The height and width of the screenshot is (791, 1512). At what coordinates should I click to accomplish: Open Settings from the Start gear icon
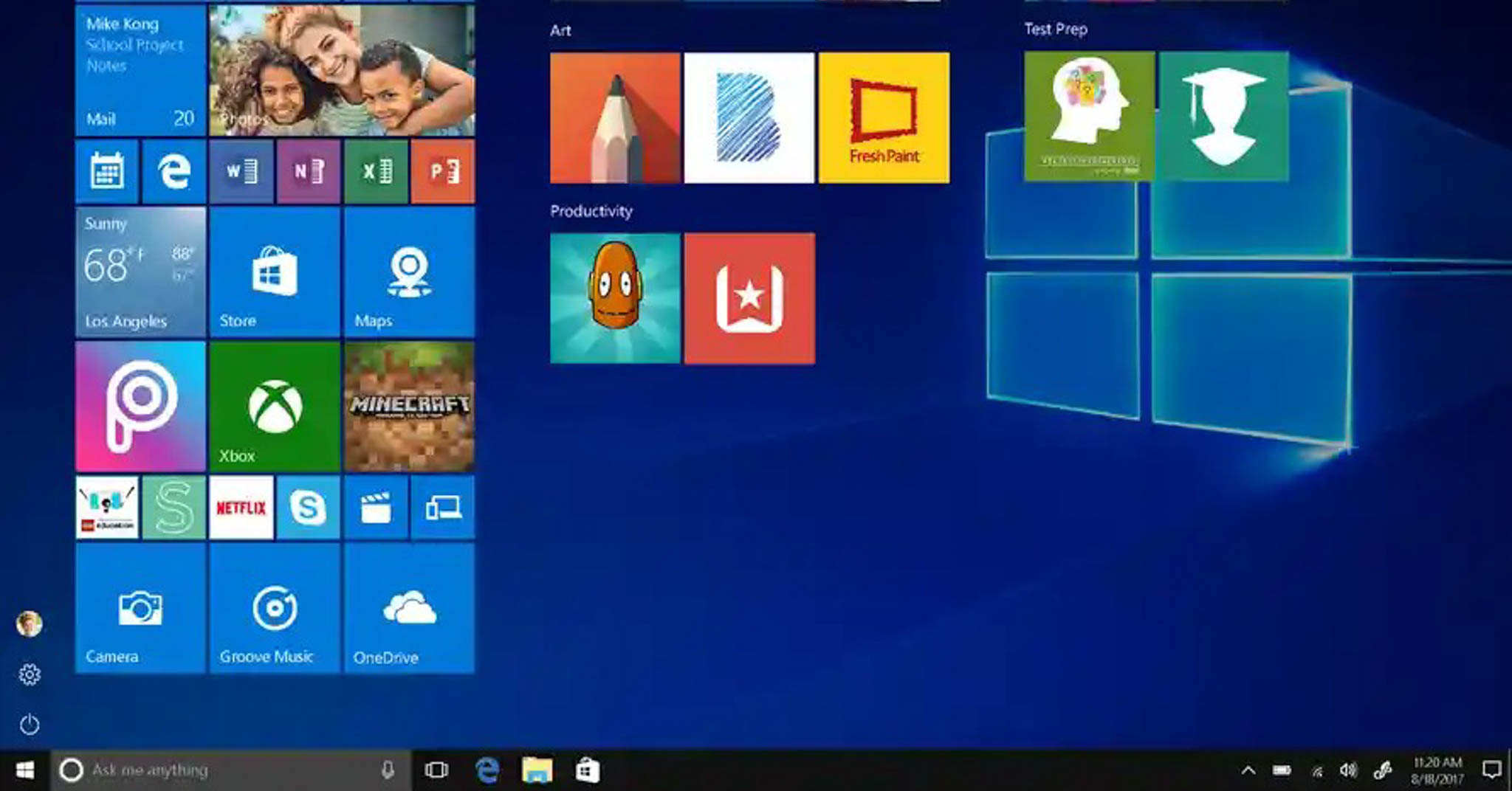coord(30,674)
